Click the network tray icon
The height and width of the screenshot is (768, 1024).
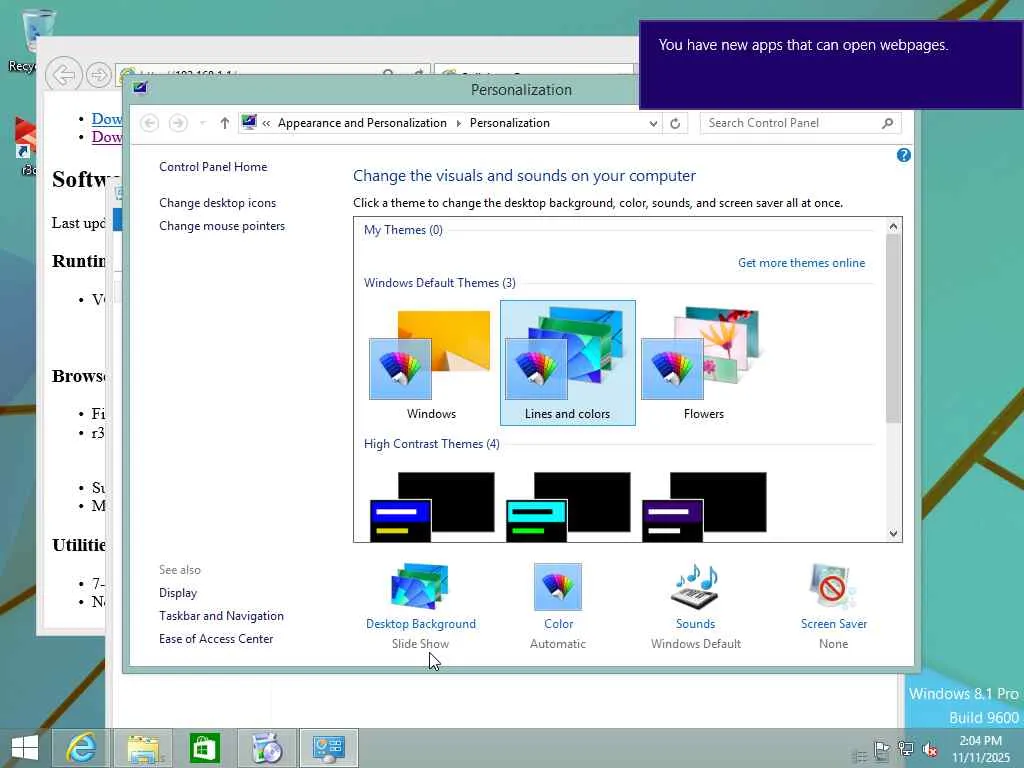[x=905, y=749]
